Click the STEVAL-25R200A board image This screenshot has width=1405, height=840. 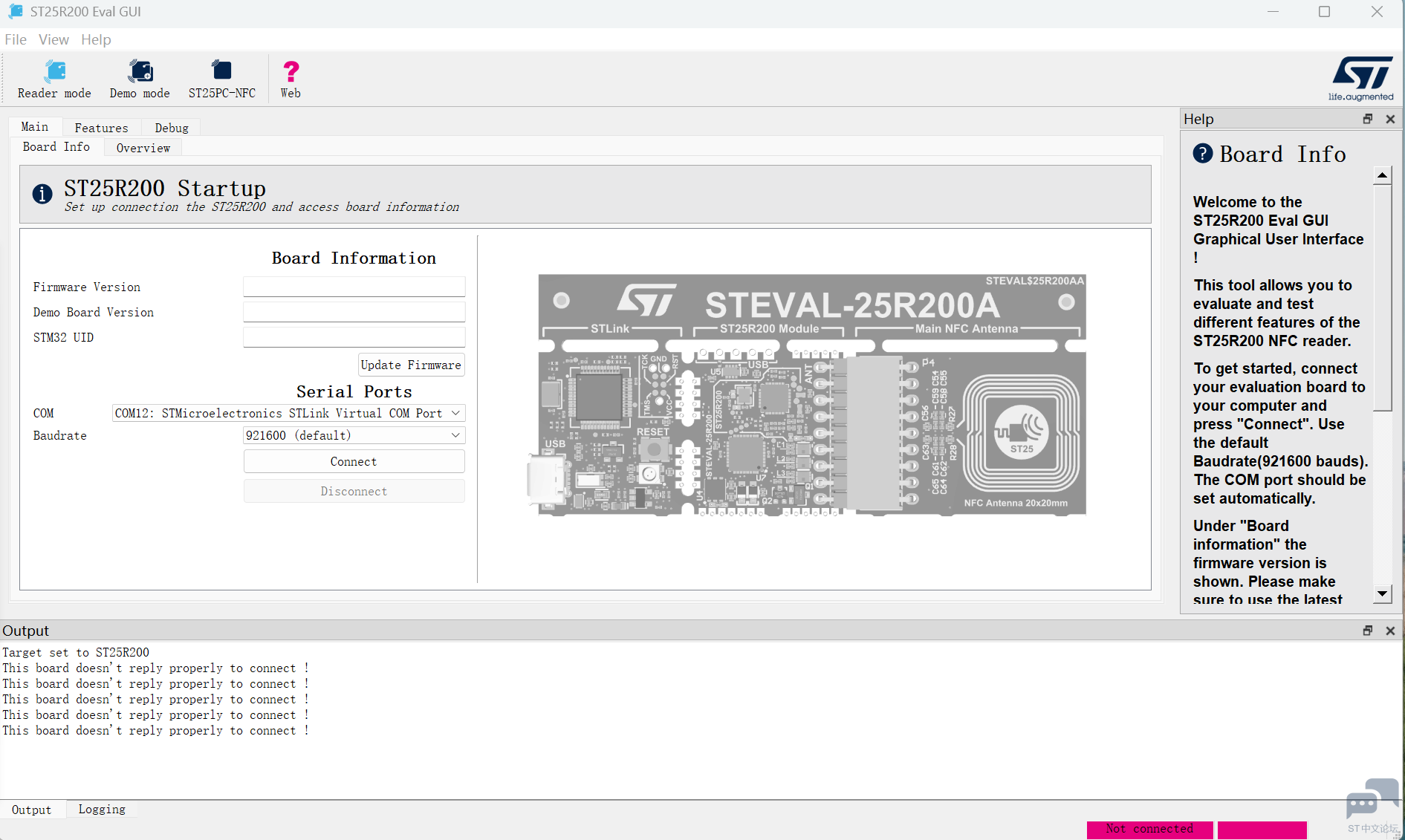coord(807,394)
